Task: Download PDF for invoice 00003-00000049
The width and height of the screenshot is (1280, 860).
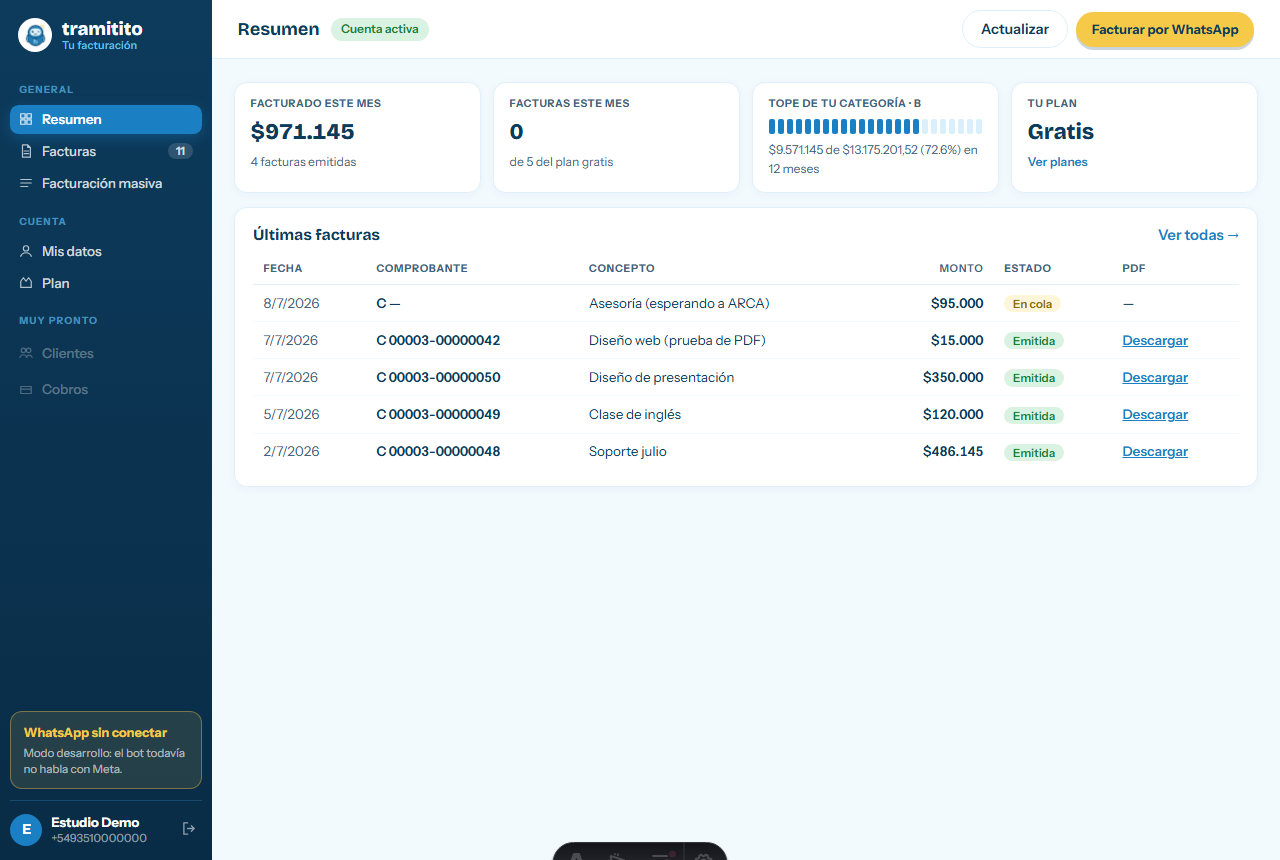Action: tap(1155, 414)
